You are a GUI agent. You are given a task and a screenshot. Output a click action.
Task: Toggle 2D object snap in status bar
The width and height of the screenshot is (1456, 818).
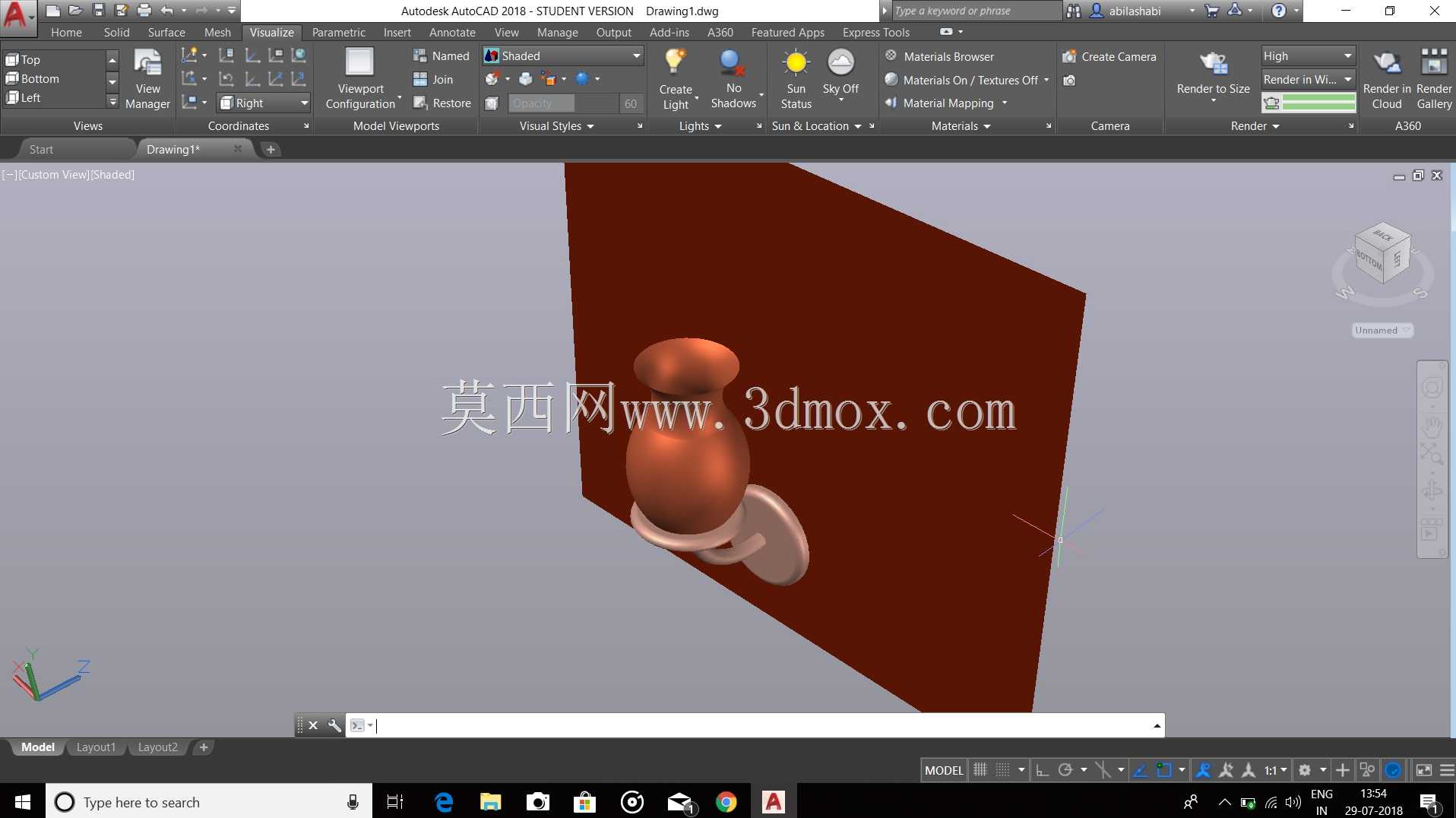coord(1164,770)
